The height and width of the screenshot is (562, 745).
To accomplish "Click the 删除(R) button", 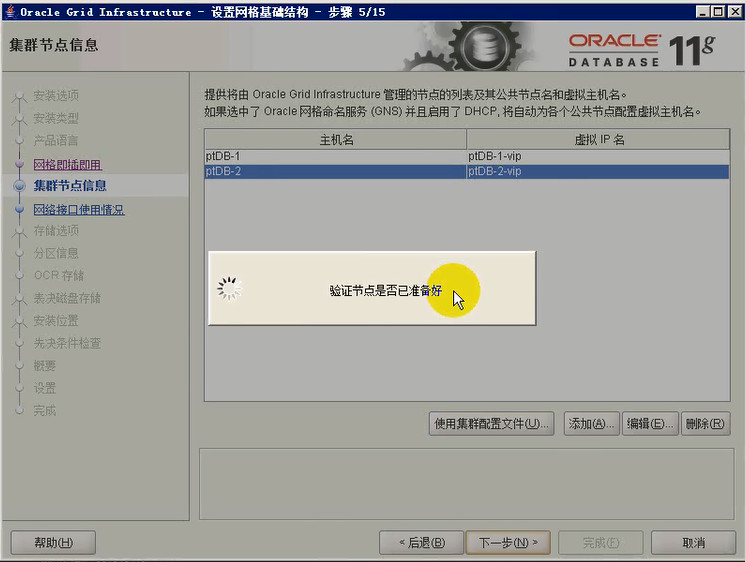I will pos(705,424).
